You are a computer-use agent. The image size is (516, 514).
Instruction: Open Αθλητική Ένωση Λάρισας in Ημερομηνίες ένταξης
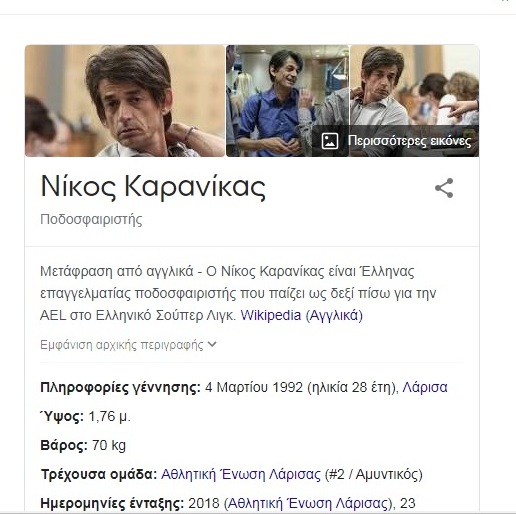tap(309, 503)
